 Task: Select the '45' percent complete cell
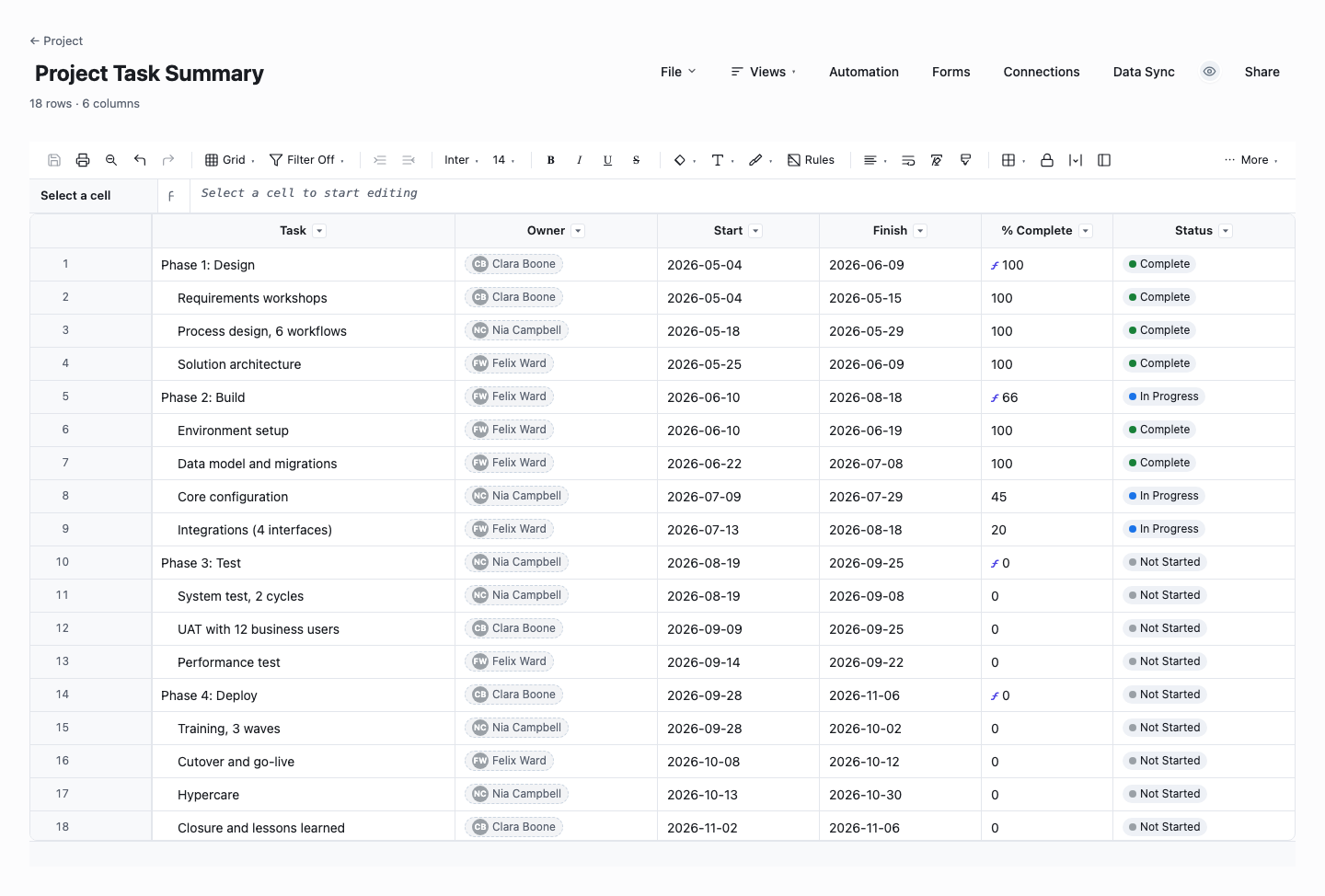coord(1047,497)
